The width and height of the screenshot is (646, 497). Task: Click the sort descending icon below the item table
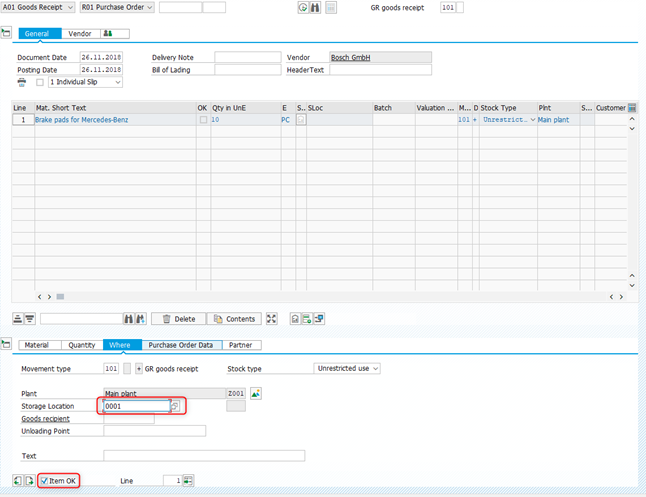(x=30, y=319)
